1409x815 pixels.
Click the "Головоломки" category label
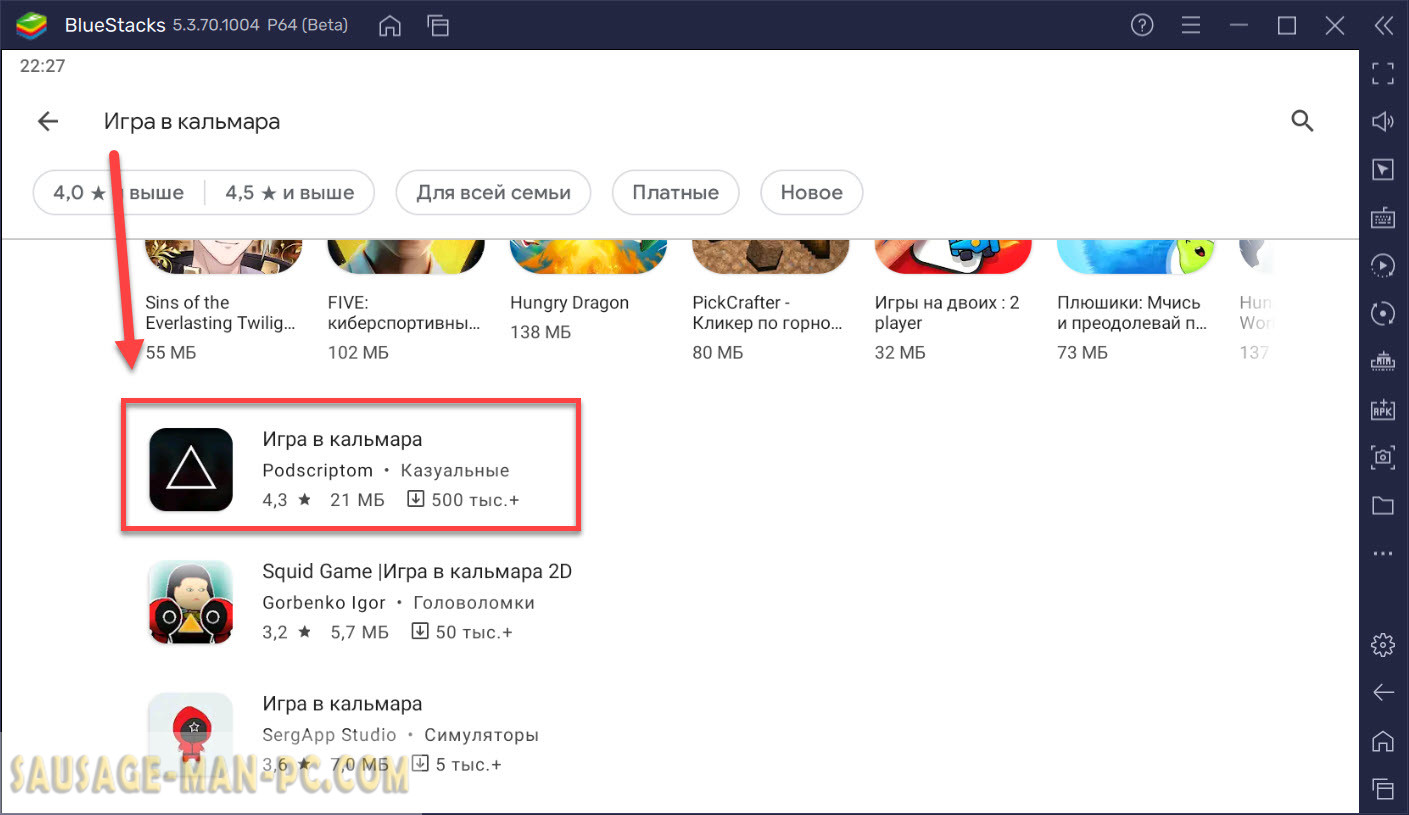(474, 603)
